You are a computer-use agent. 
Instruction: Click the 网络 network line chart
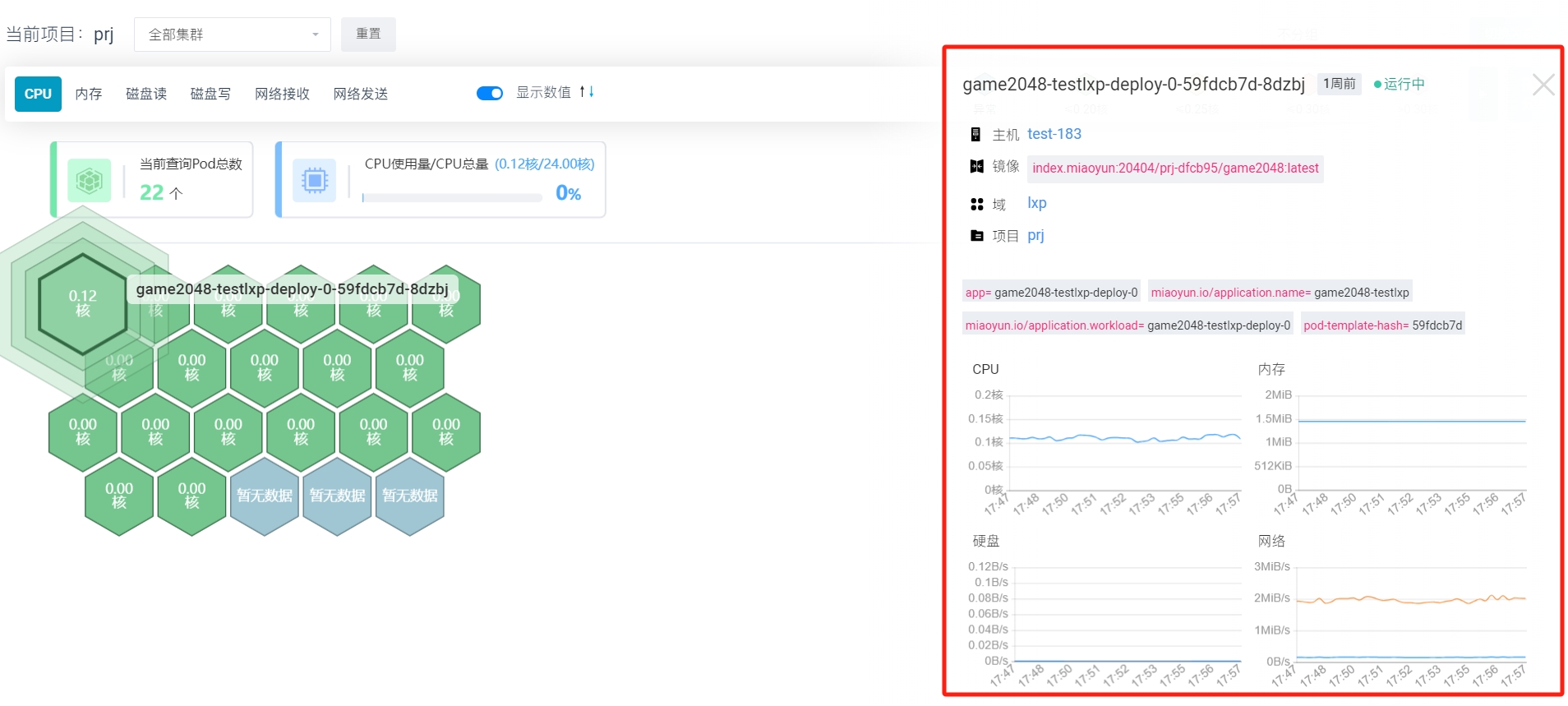point(1411,614)
